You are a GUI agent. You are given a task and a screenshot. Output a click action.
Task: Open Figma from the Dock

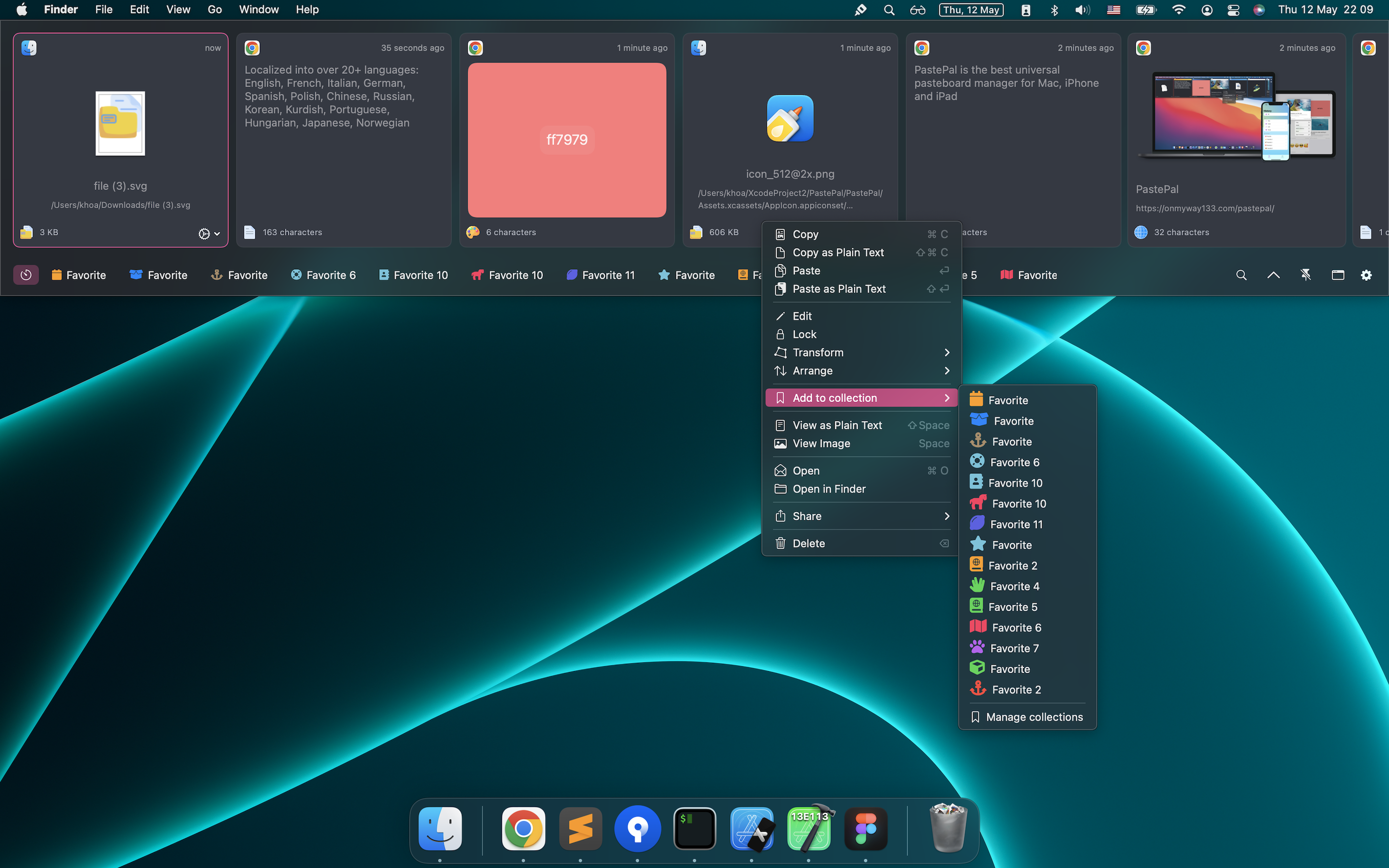(x=865, y=829)
